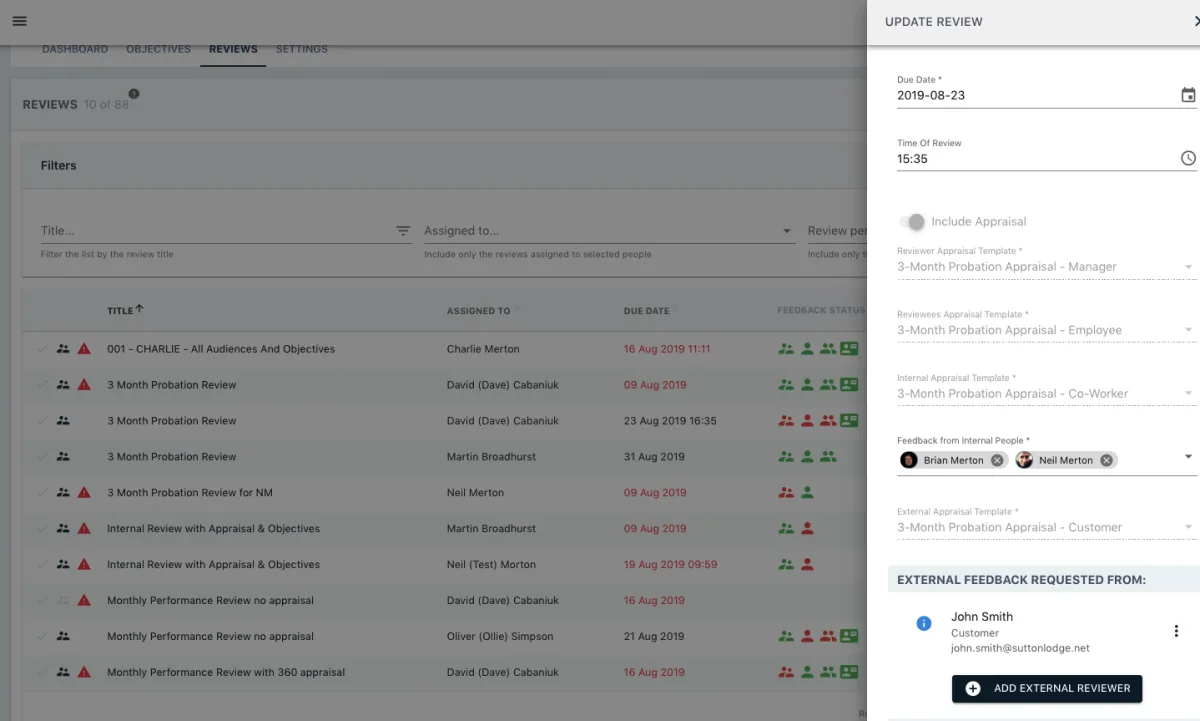Screen dimensions: 1200x721
Task: Tick checkmark on Oliver (Ollie) Simpson row
Action: point(41,637)
